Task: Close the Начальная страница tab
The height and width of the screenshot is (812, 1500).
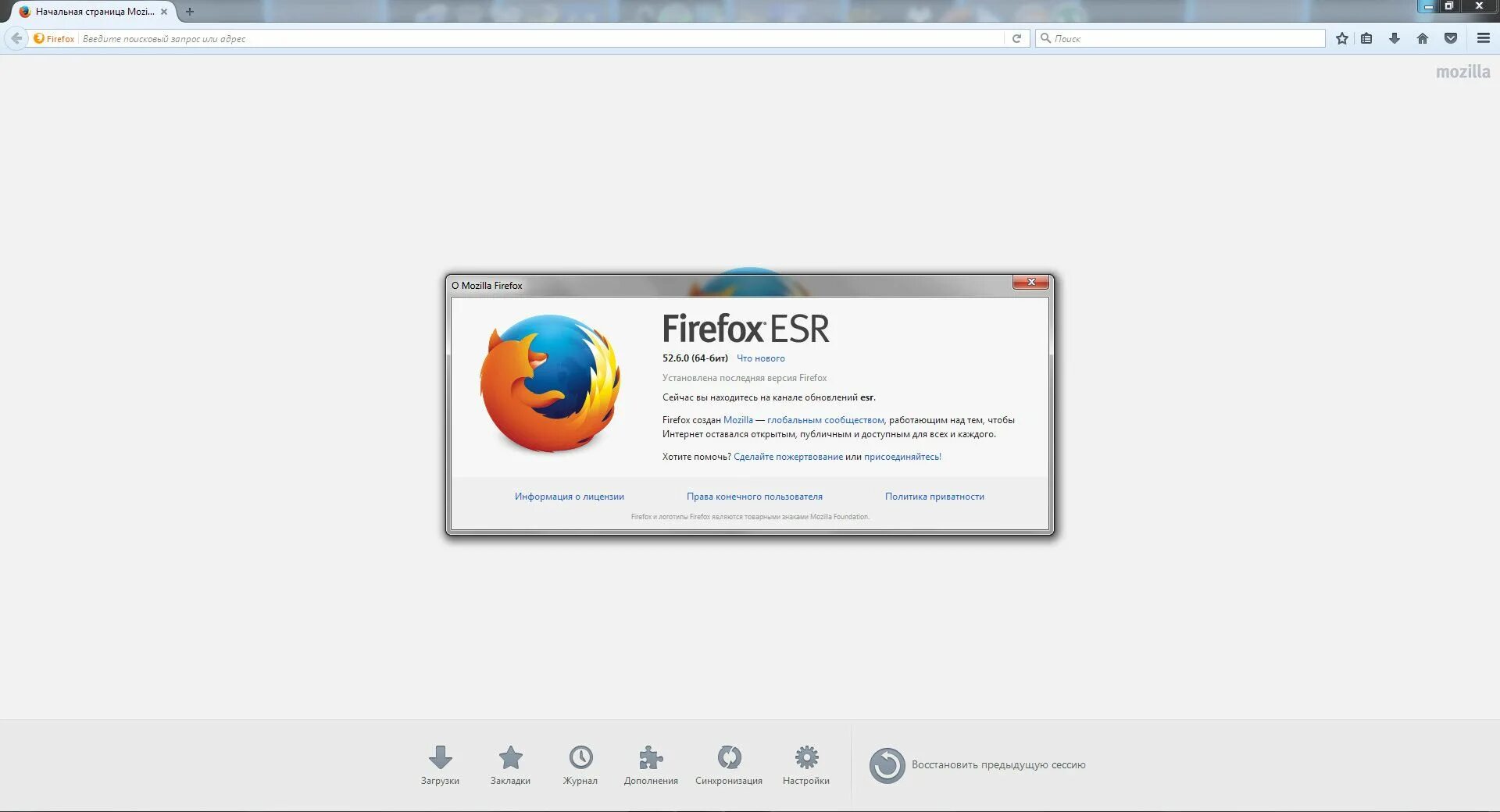Action: pos(164,12)
